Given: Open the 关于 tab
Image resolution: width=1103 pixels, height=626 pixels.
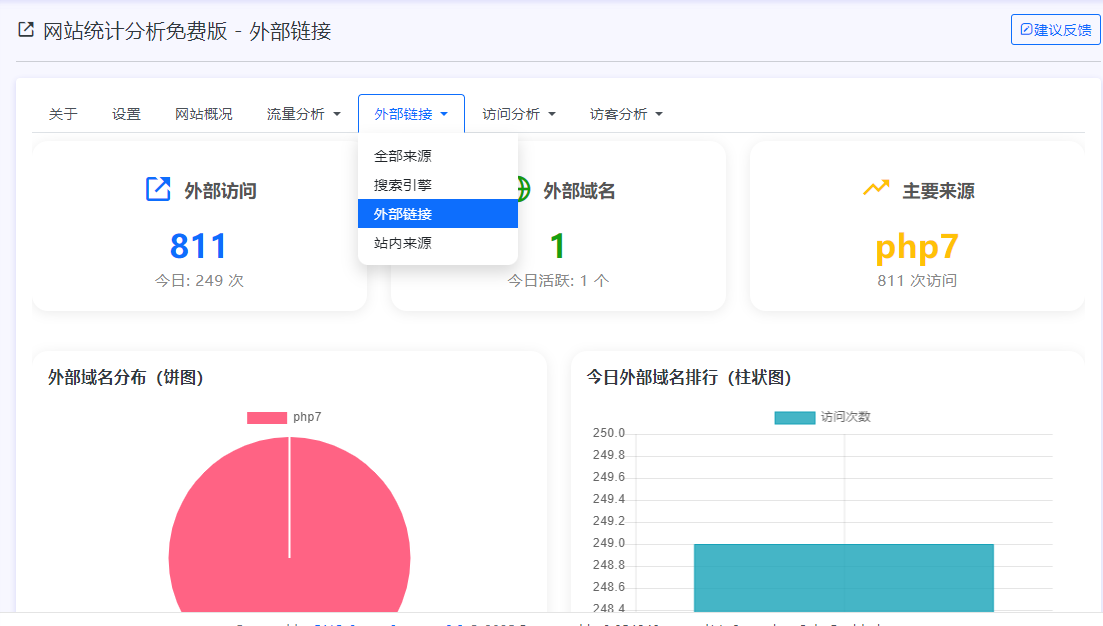Looking at the screenshot, I should point(63,114).
